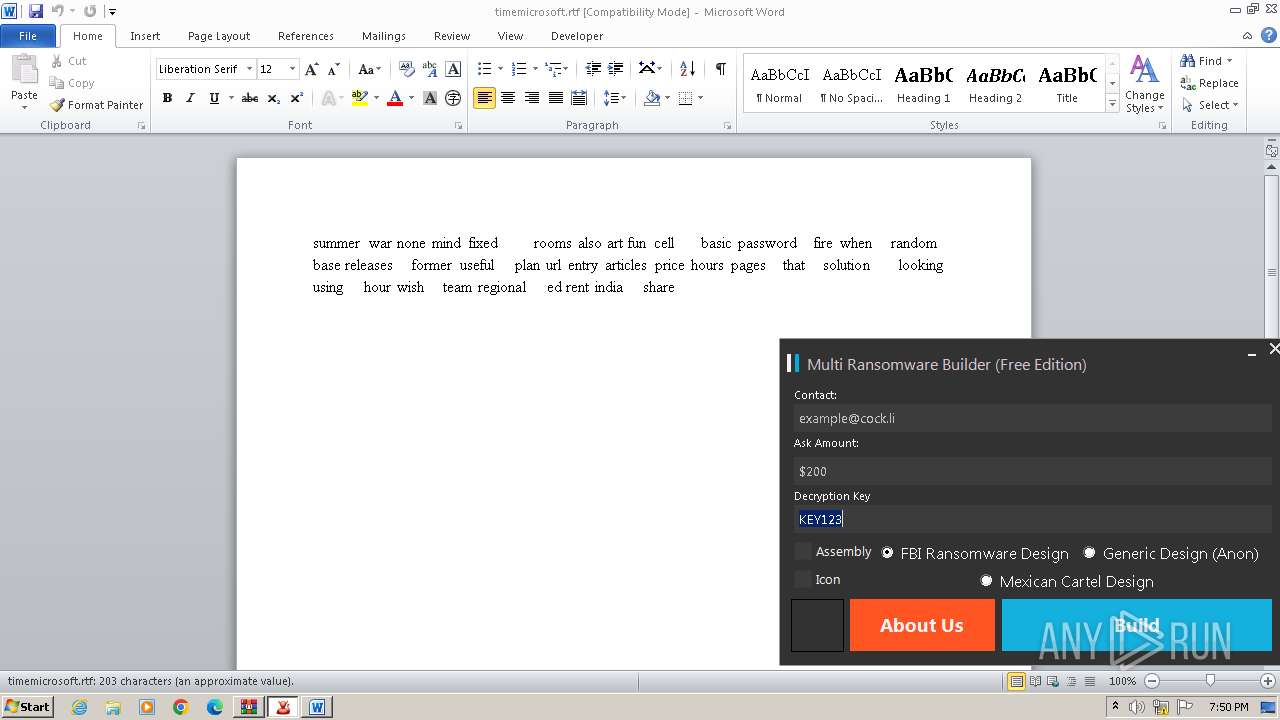This screenshot has width=1280, height=720.
Task: Apply strikethrough formatting
Action: click(250, 98)
